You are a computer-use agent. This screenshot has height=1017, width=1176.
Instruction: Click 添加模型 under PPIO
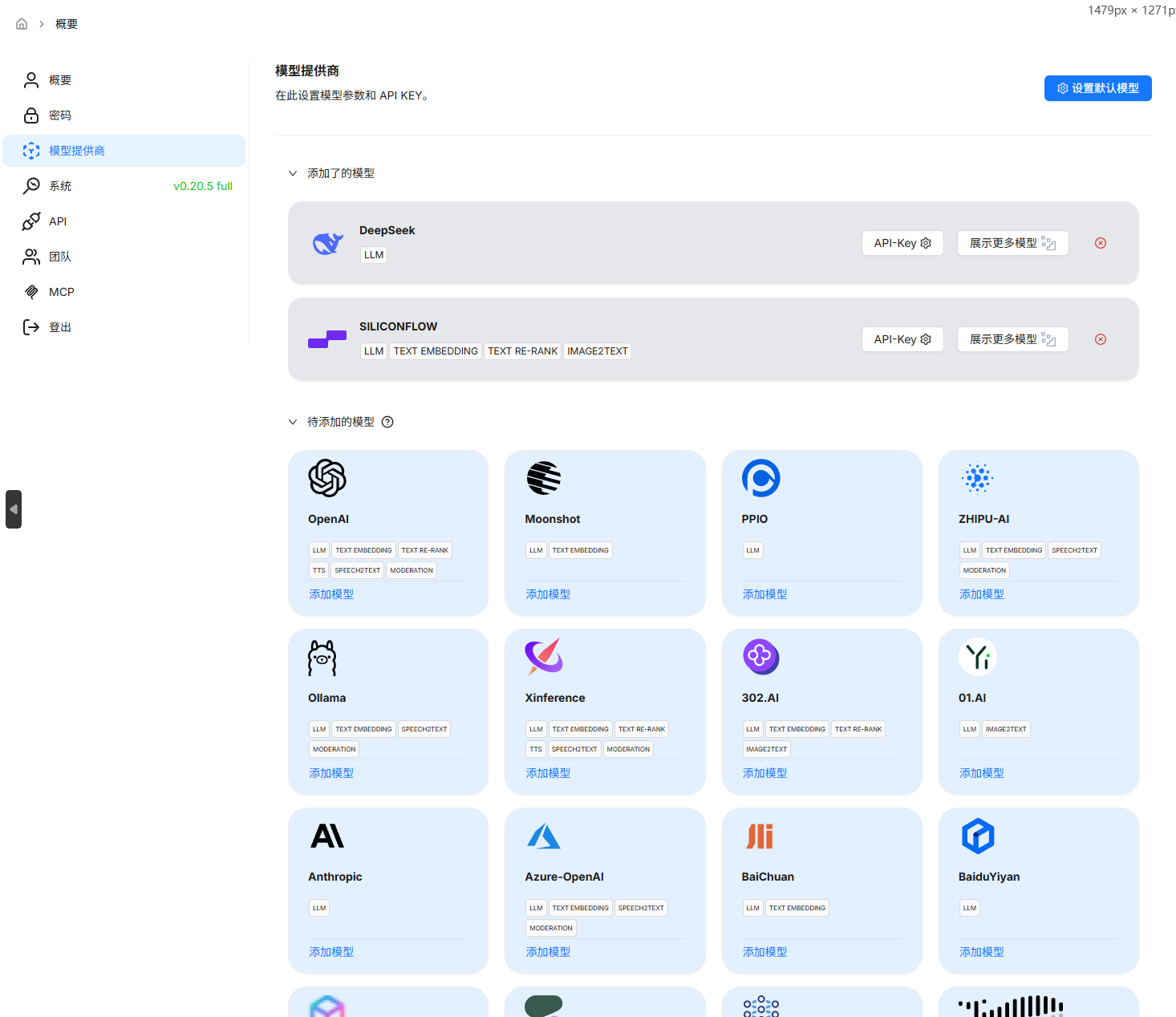pyautogui.click(x=764, y=594)
